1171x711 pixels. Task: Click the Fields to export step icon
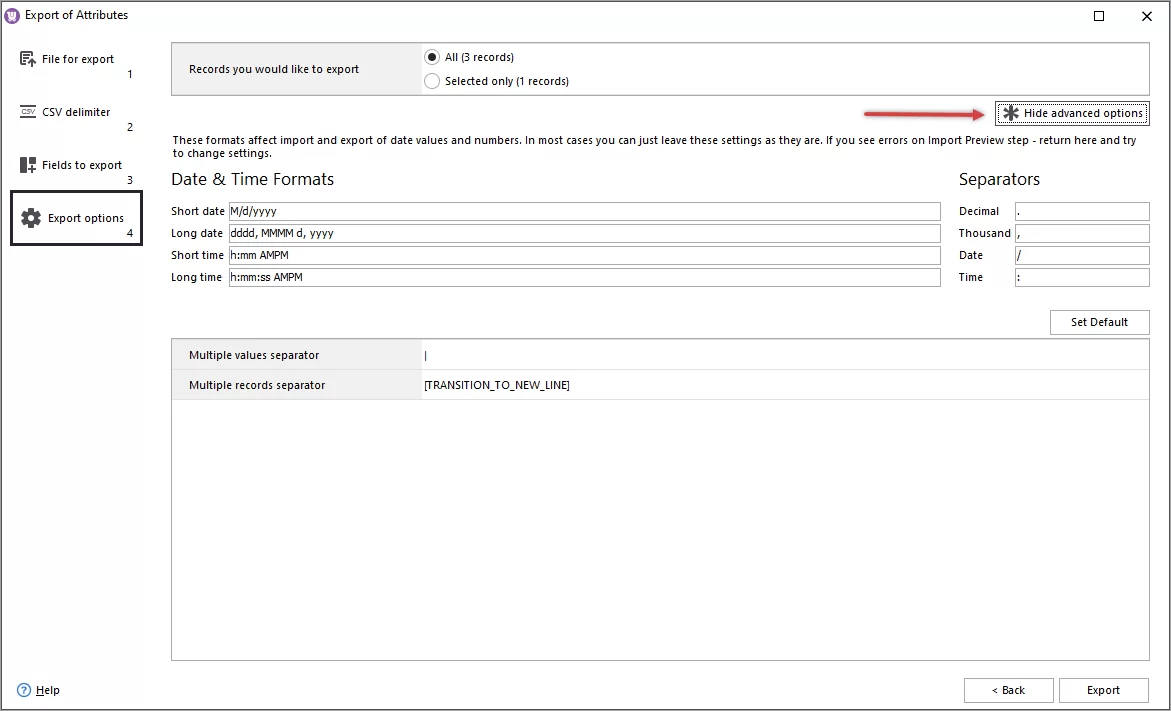26,165
